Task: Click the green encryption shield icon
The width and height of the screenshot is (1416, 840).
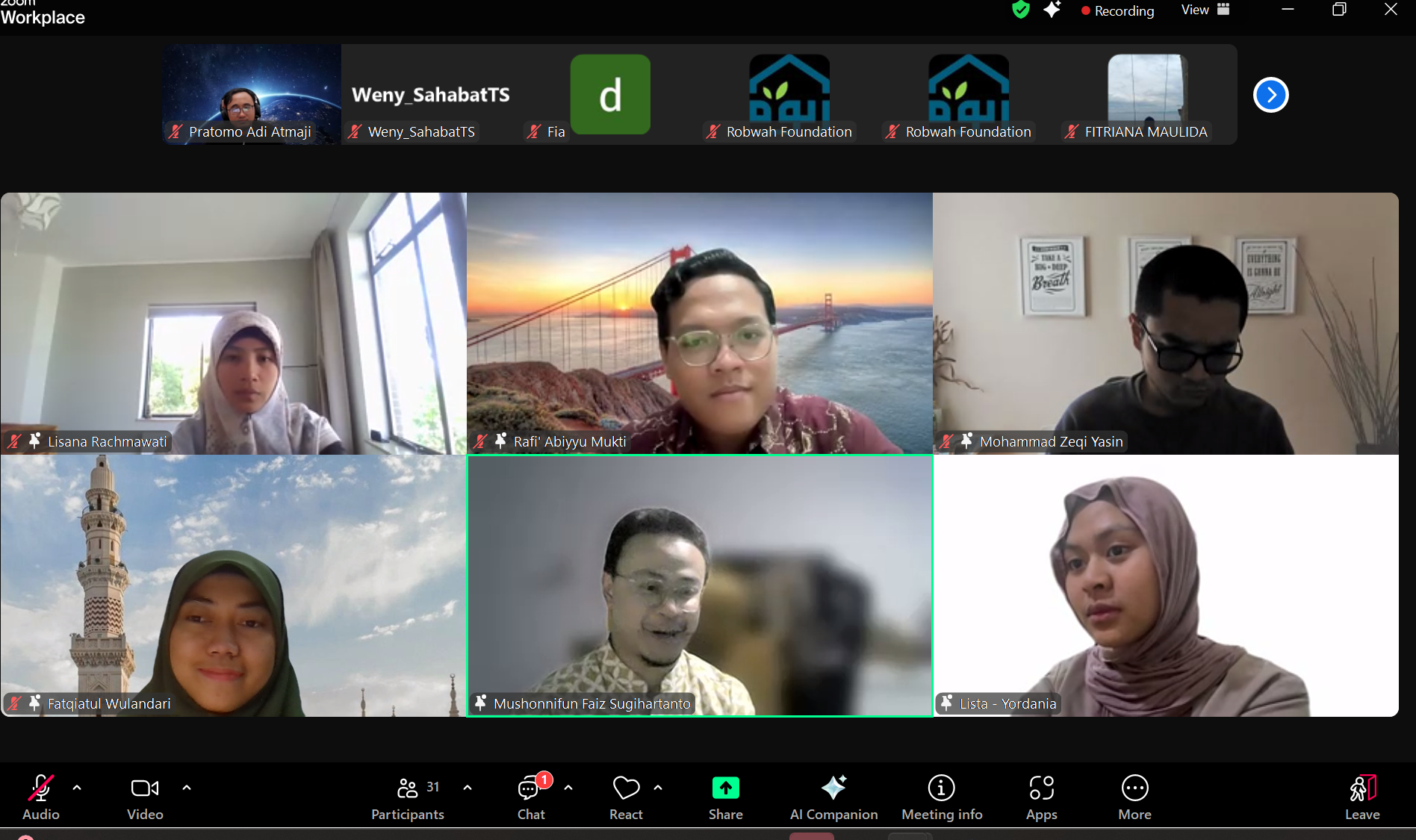Action: pos(1020,10)
